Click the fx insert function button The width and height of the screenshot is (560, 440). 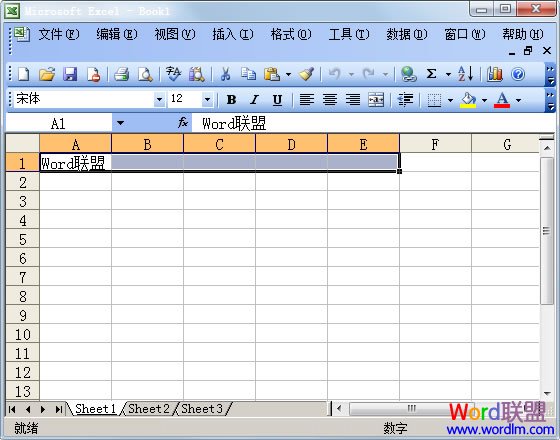[183, 123]
